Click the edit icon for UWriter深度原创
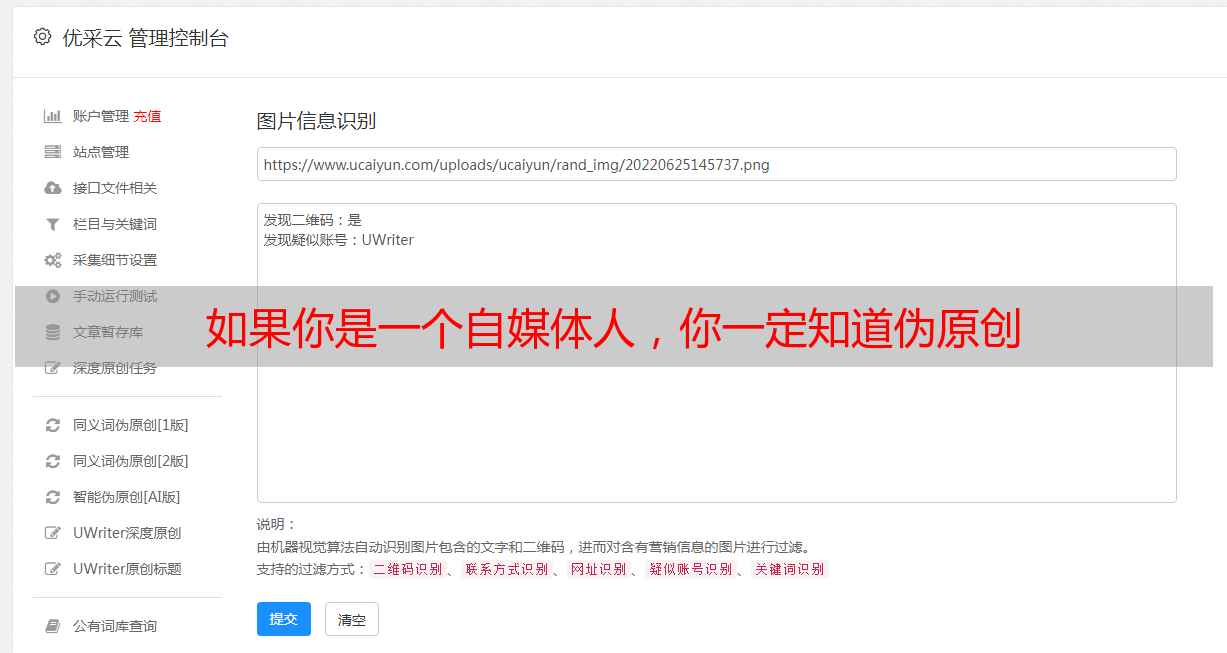 tap(53, 533)
